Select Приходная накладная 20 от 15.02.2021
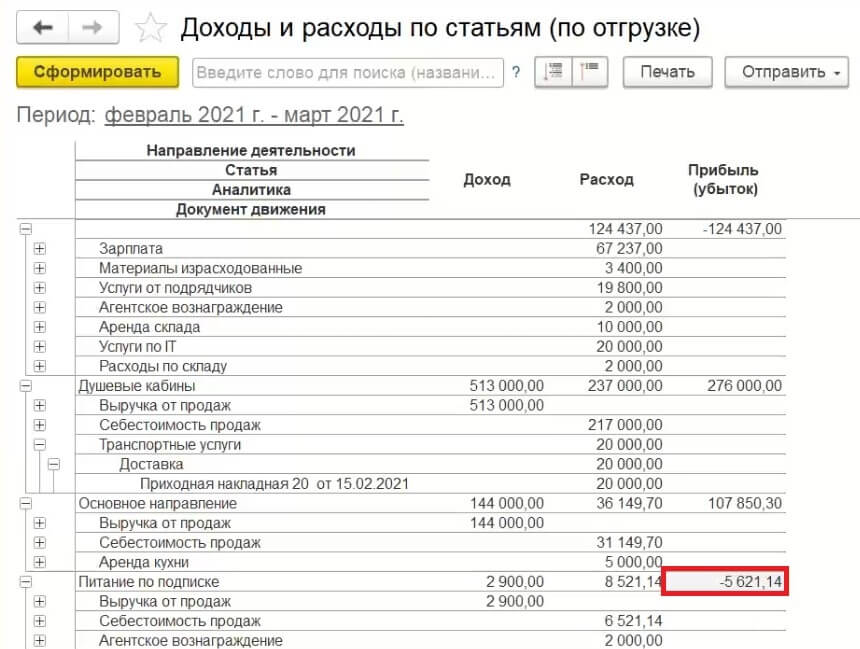 tap(274, 484)
